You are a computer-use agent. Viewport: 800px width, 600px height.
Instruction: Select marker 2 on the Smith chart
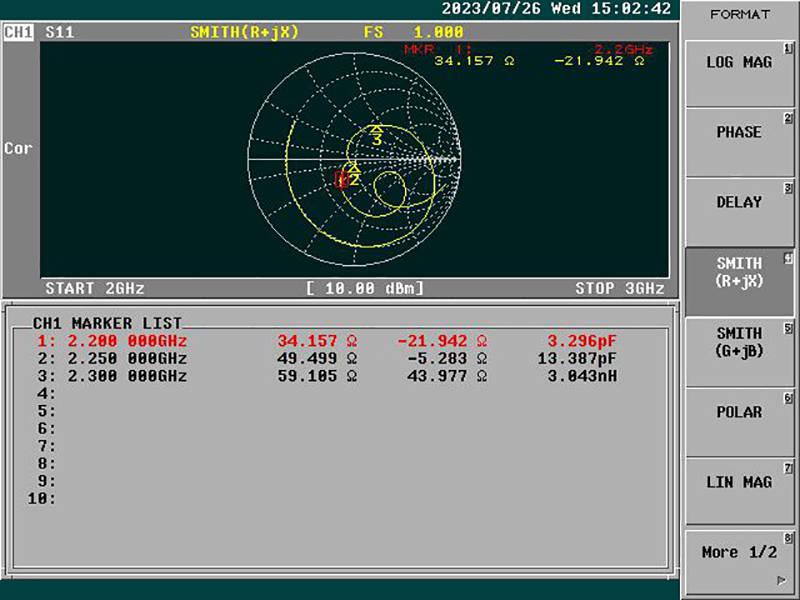pos(354,175)
